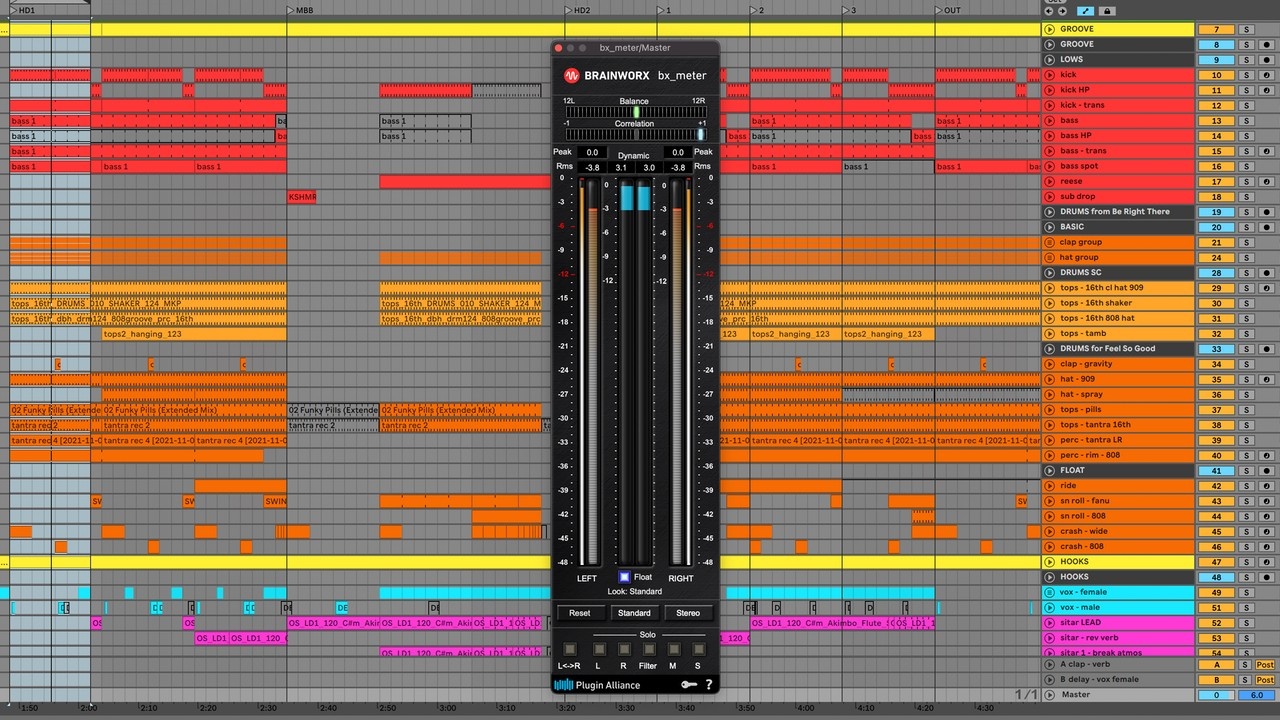Enable the L<->R swap solo toggle
Viewport: 1280px width, 720px height.
coord(569,650)
